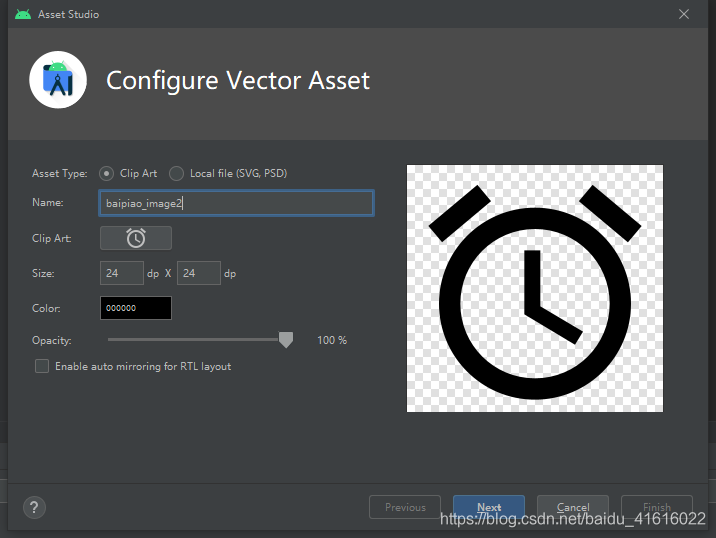
Task: Close the Asset Studio dialog
Action: coord(684,14)
